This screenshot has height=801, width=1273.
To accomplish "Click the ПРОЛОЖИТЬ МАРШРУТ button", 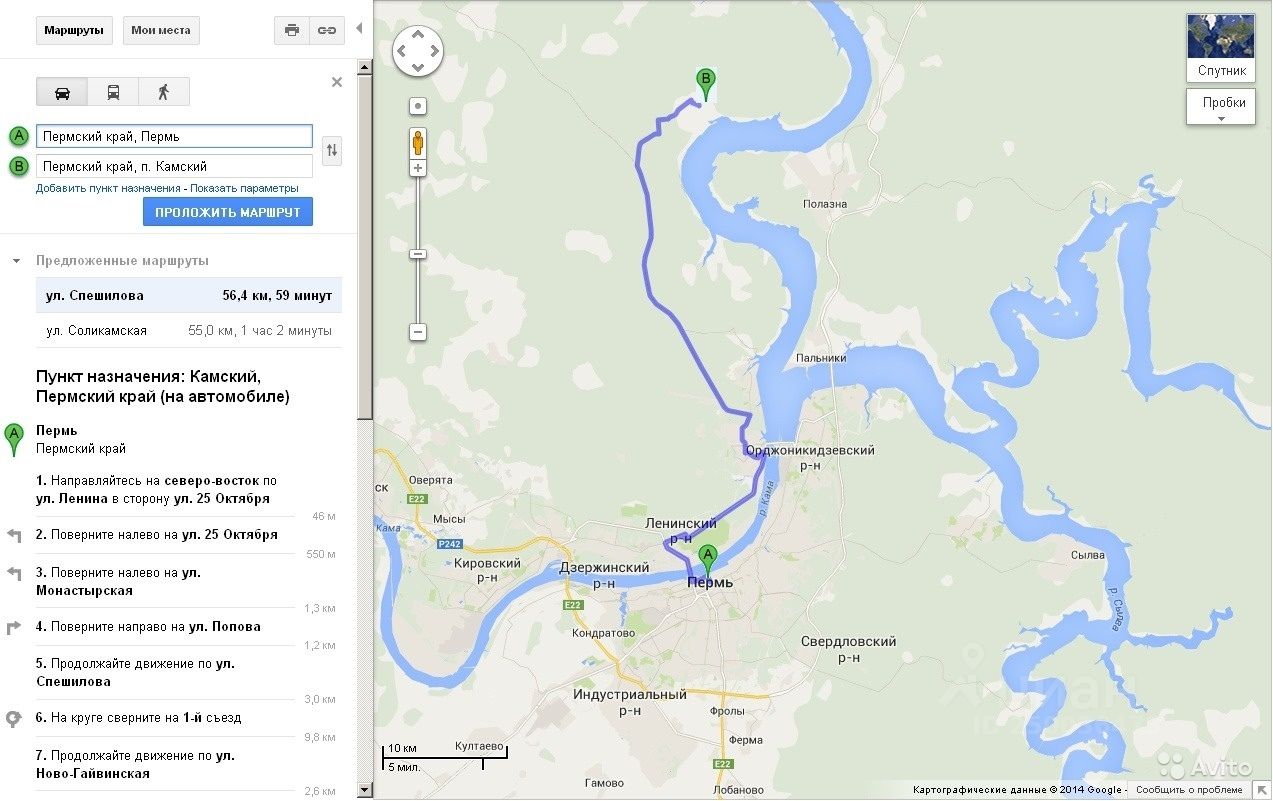I will point(228,212).
